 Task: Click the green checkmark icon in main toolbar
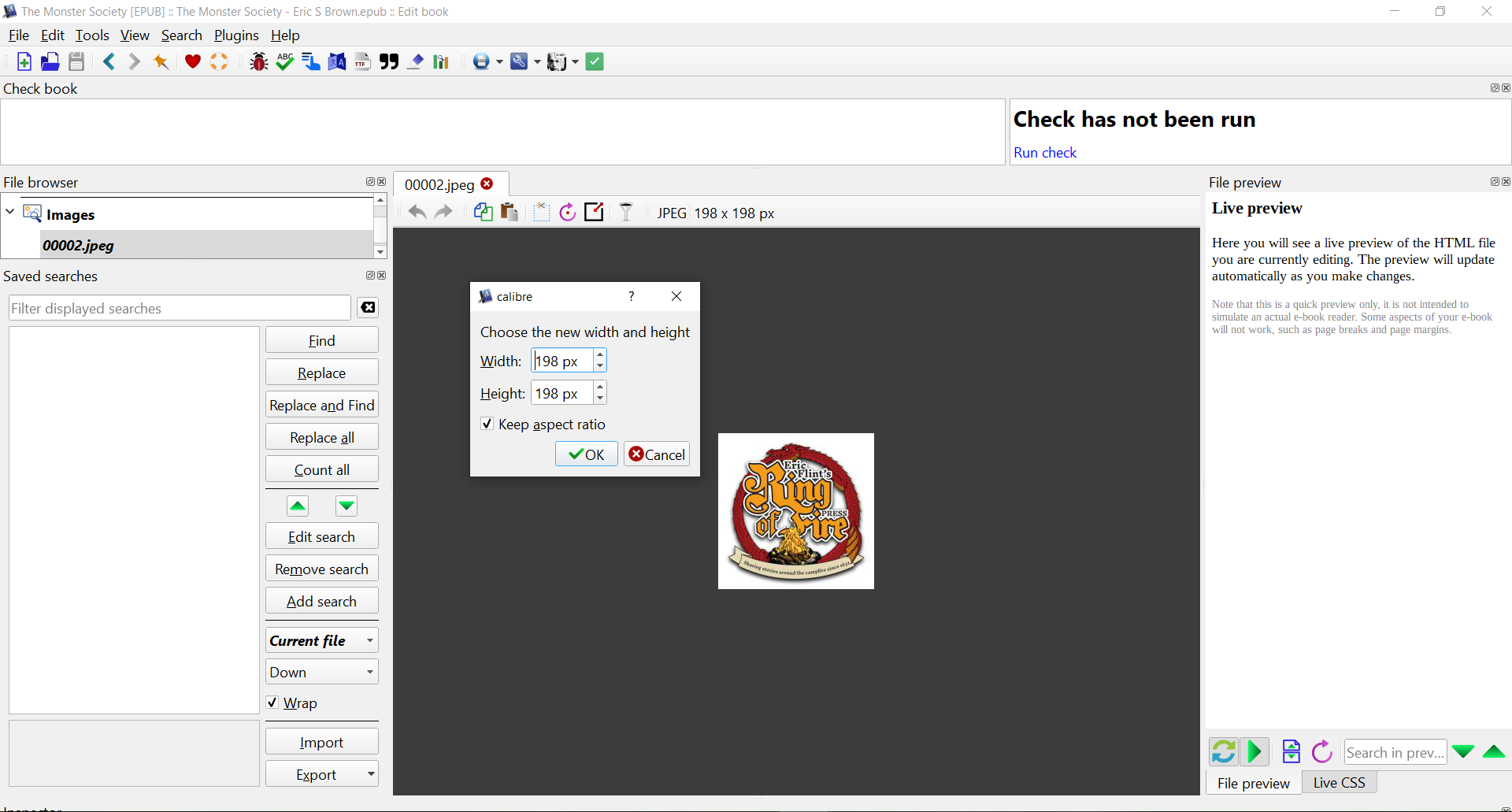595,61
